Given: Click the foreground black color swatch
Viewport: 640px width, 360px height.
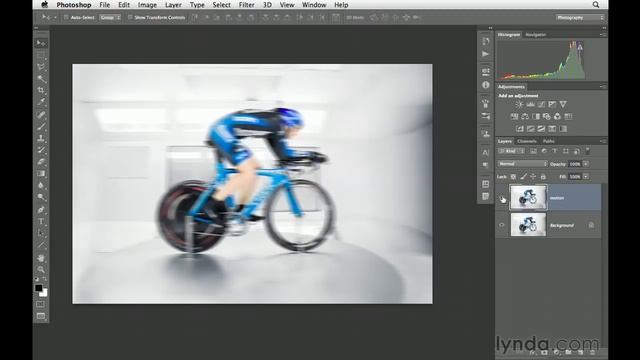Looking at the screenshot, I should point(38,288).
